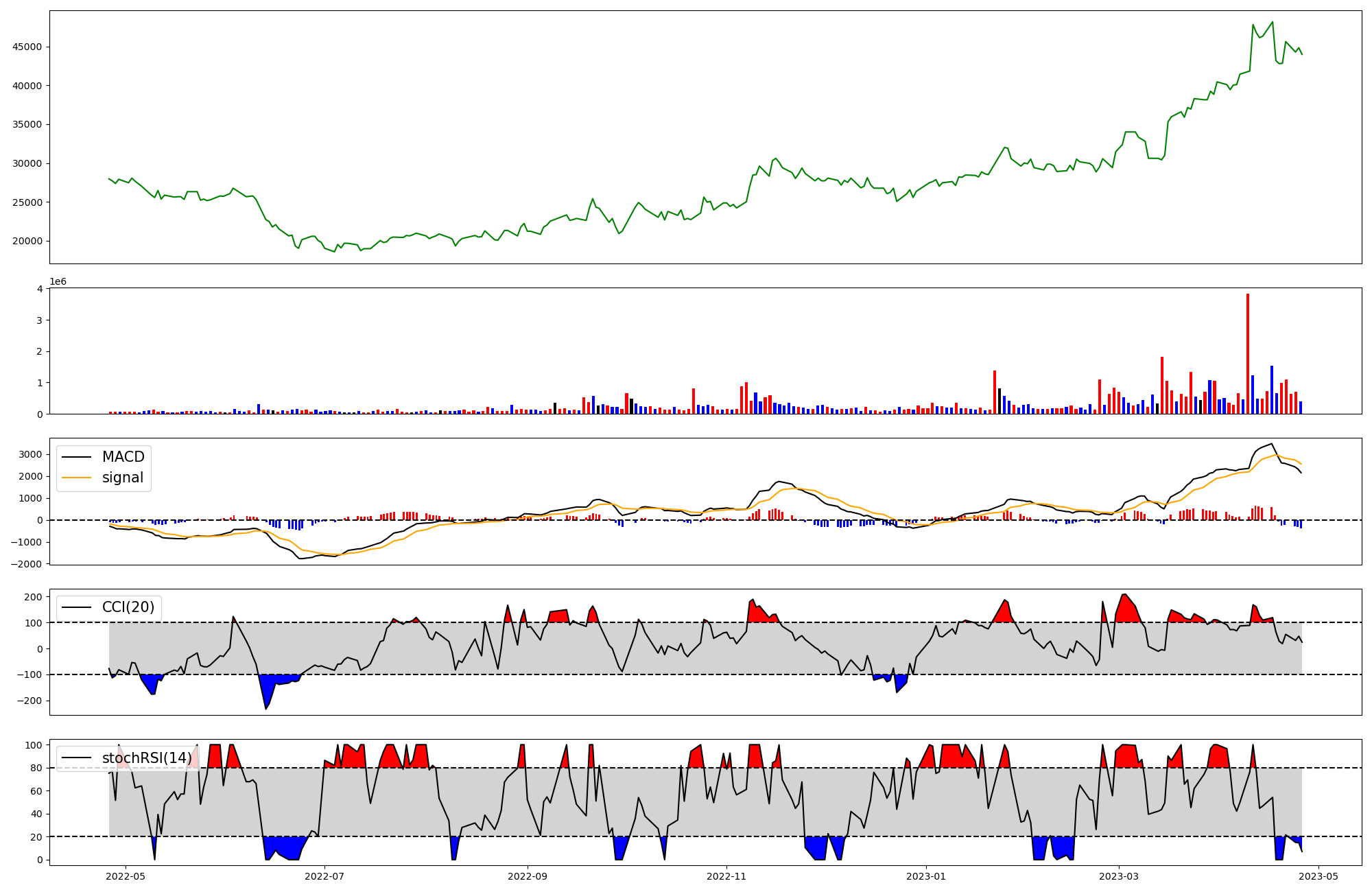1372x892 pixels.
Task: Click the 2022-07 x-axis date label
Action: point(324,876)
